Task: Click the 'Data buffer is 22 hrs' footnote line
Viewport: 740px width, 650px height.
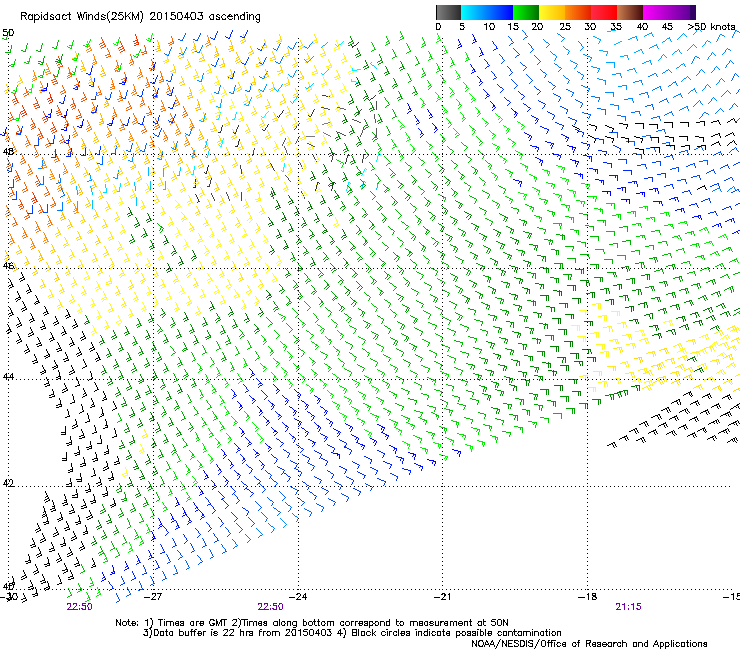Action: (352, 633)
